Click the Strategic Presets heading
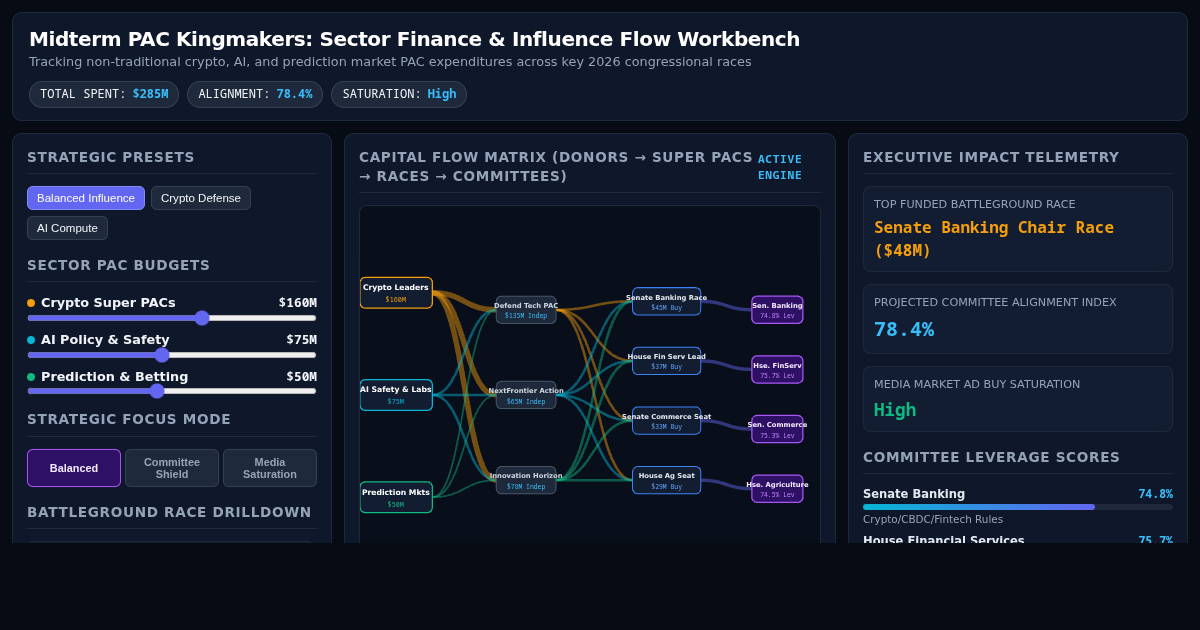 (x=111, y=157)
